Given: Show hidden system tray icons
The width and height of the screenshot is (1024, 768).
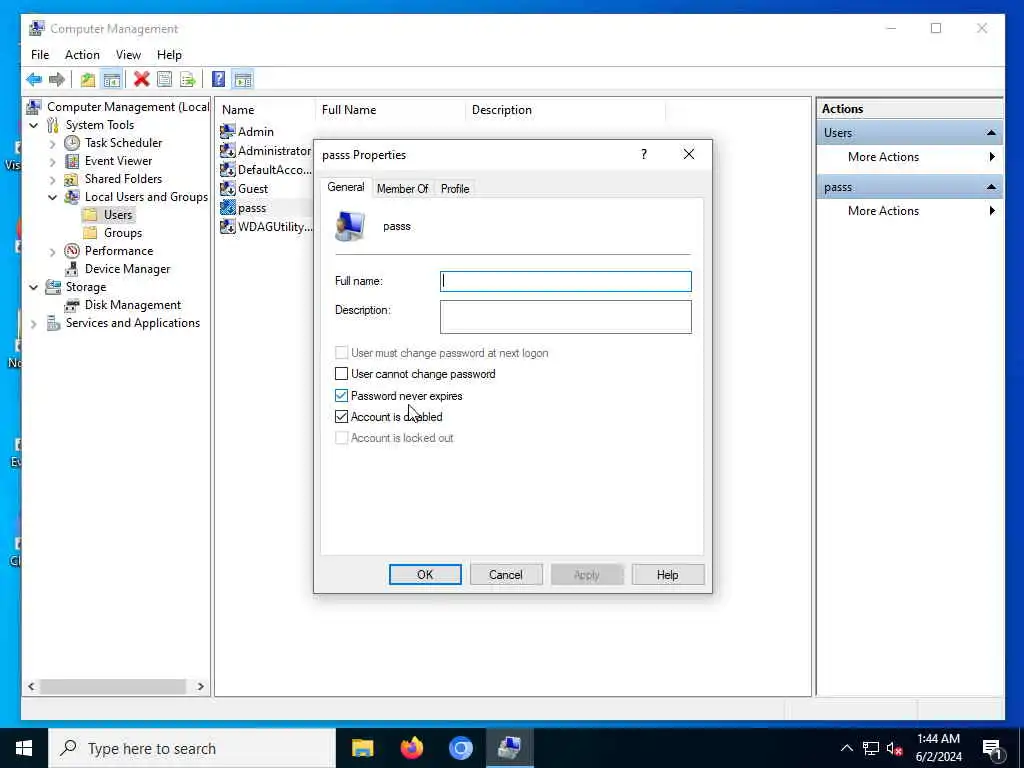Looking at the screenshot, I should click(846, 748).
